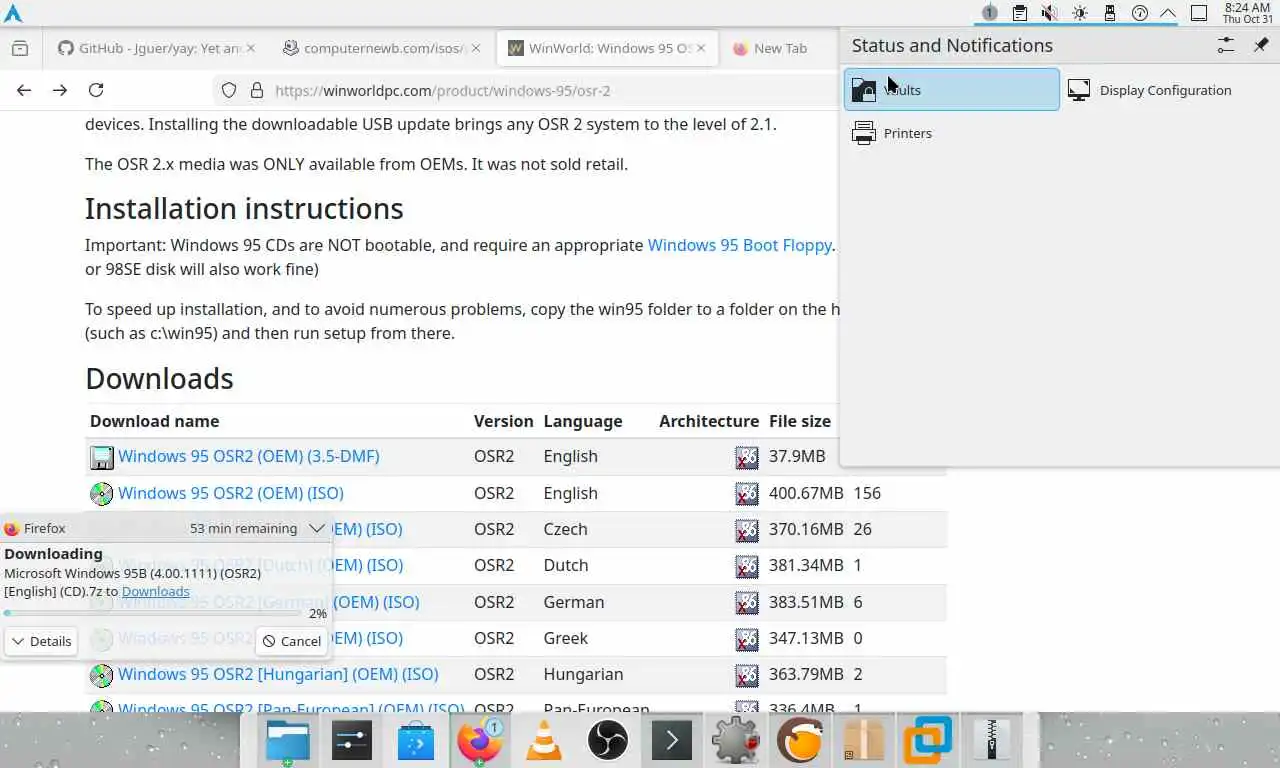Switch to the computernewb.com/isos tab
Image resolution: width=1280 pixels, height=768 pixels.
(382, 48)
